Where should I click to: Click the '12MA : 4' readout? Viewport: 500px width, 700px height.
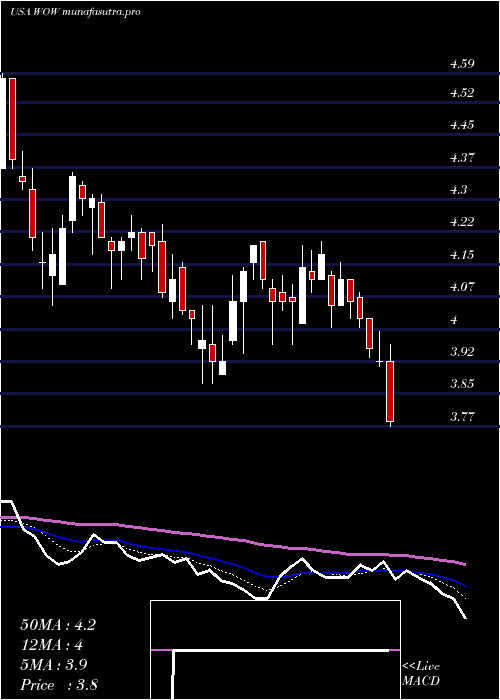point(52,645)
